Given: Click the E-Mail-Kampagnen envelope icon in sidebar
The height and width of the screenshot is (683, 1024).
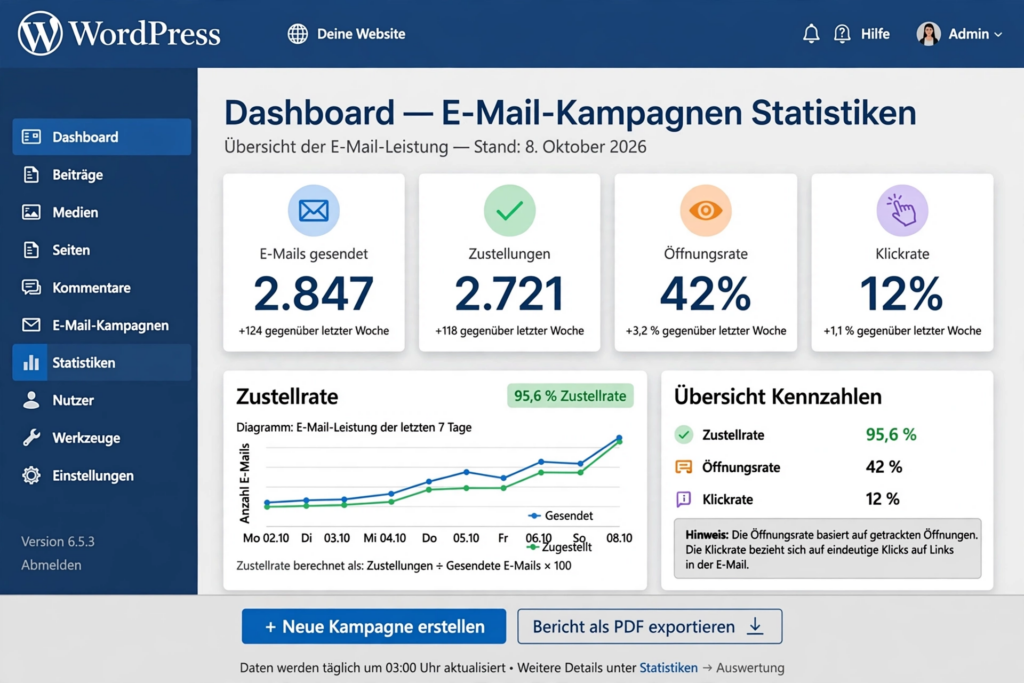Looking at the screenshot, I should [x=31, y=325].
